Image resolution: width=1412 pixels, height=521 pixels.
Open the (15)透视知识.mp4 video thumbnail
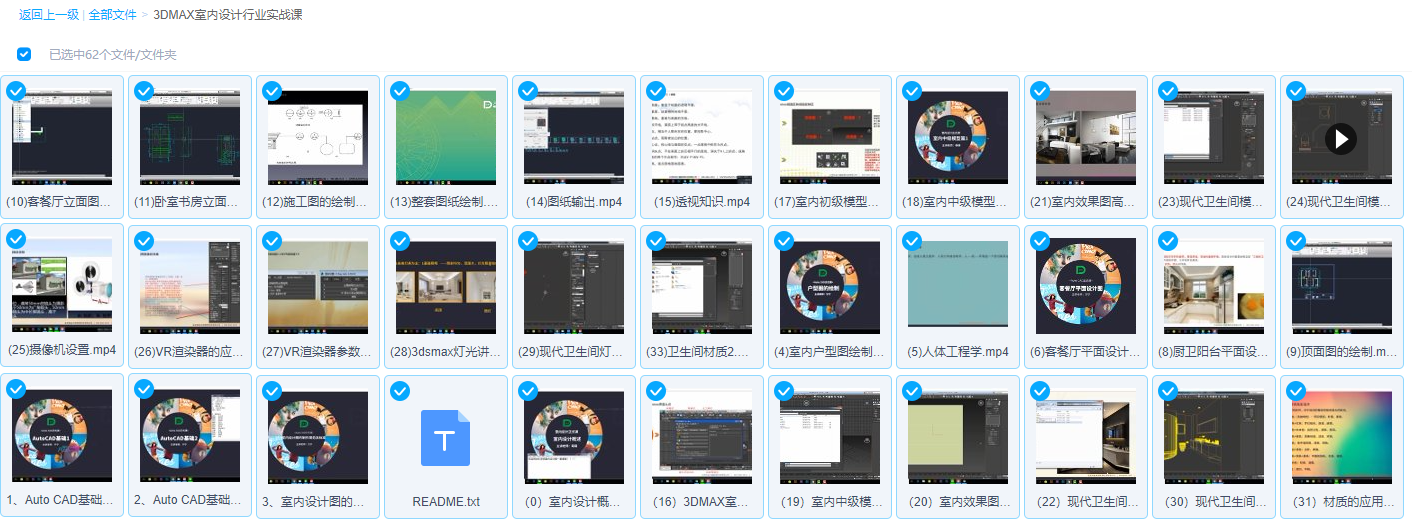[x=701, y=138]
